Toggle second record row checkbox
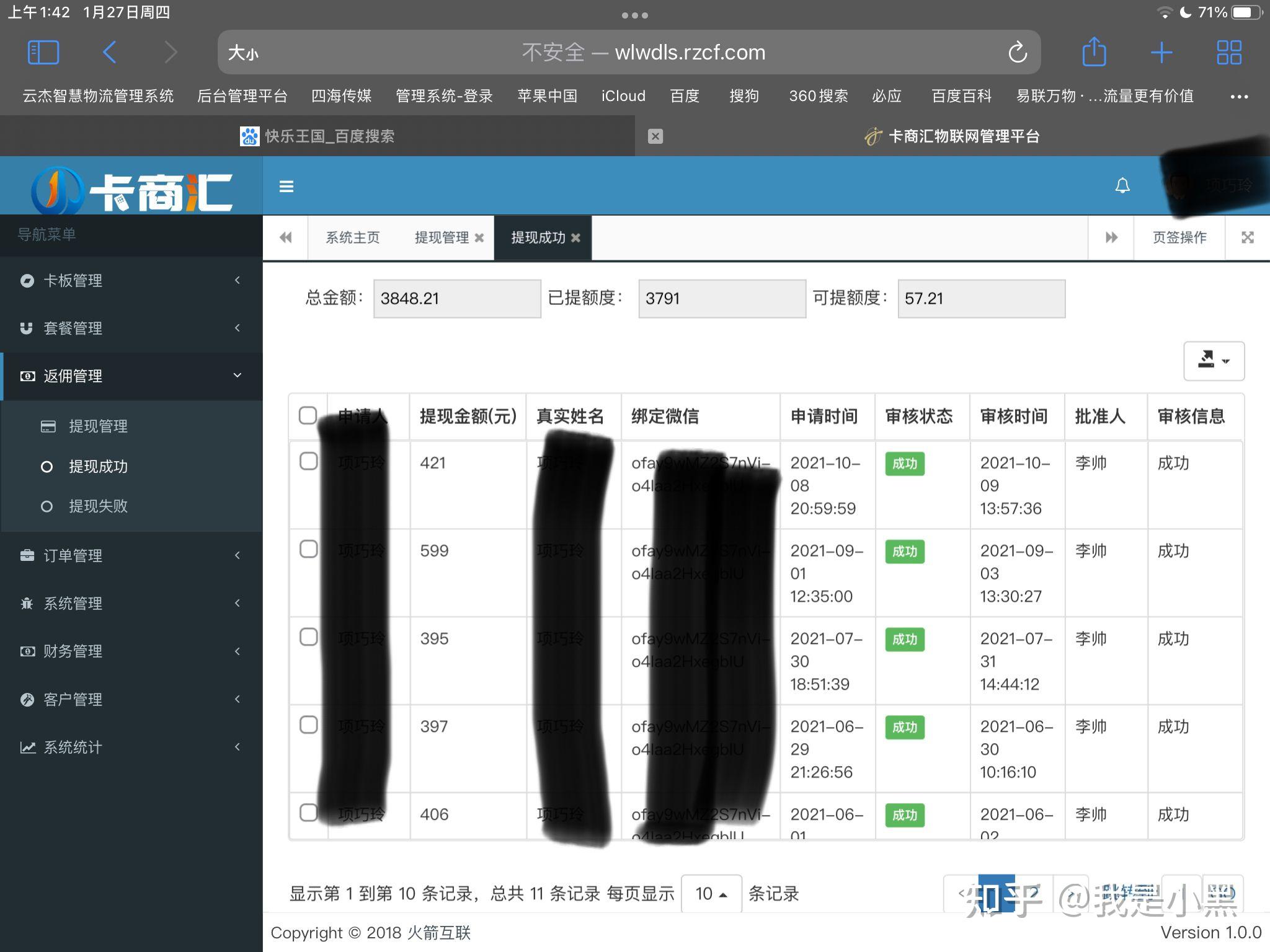 [307, 550]
